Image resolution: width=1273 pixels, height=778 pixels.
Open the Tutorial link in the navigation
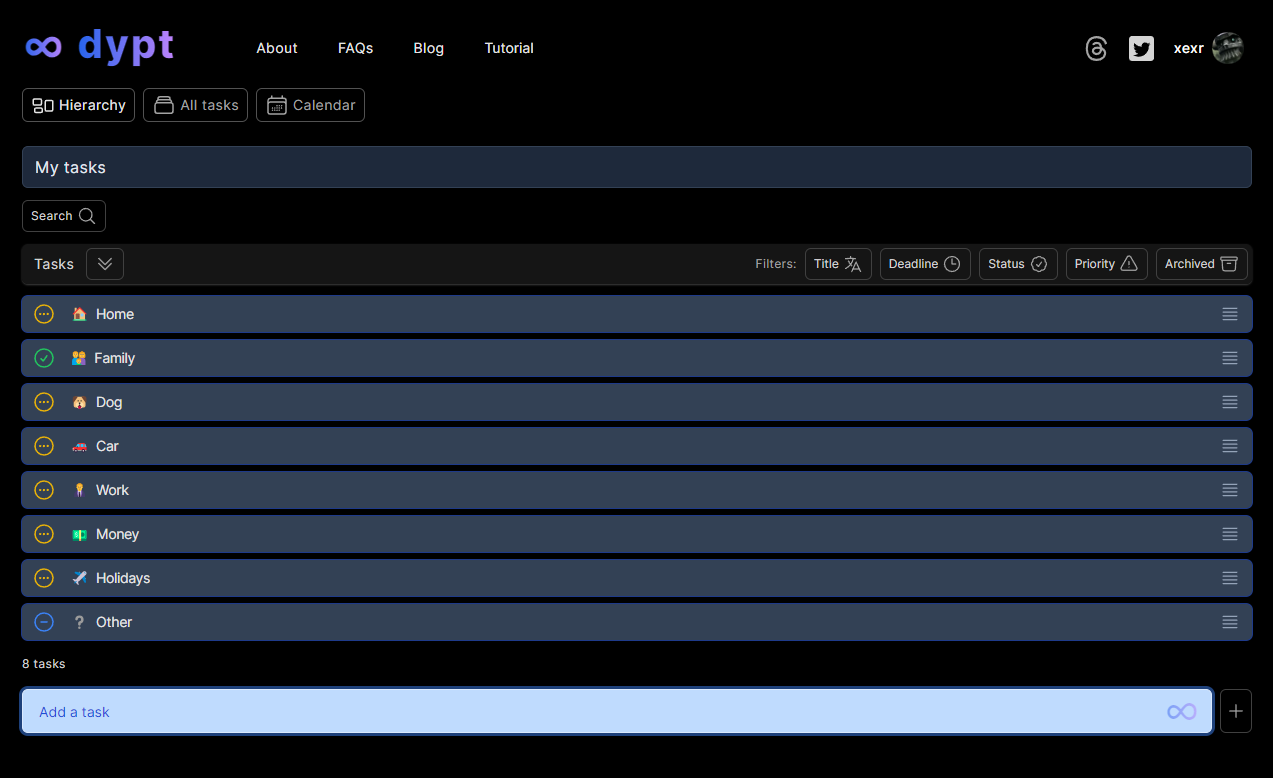point(509,48)
